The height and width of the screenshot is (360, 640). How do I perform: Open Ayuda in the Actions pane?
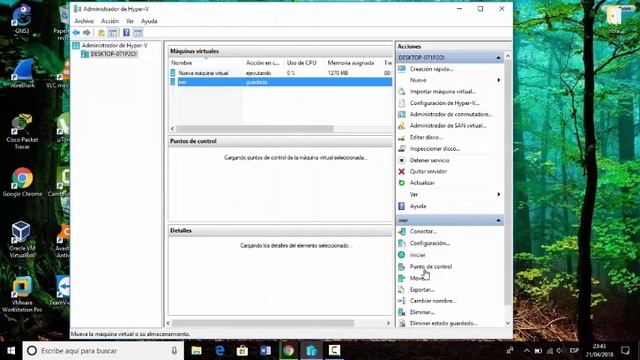pyautogui.click(x=418, y=206)
